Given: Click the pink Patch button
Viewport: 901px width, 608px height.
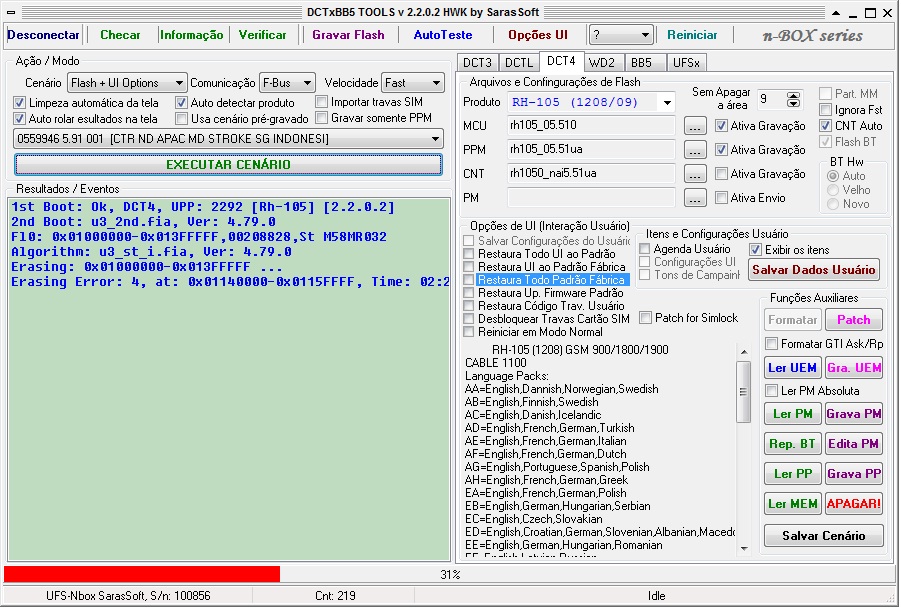Looking at the screenshot, I should (x=853, y=320).
